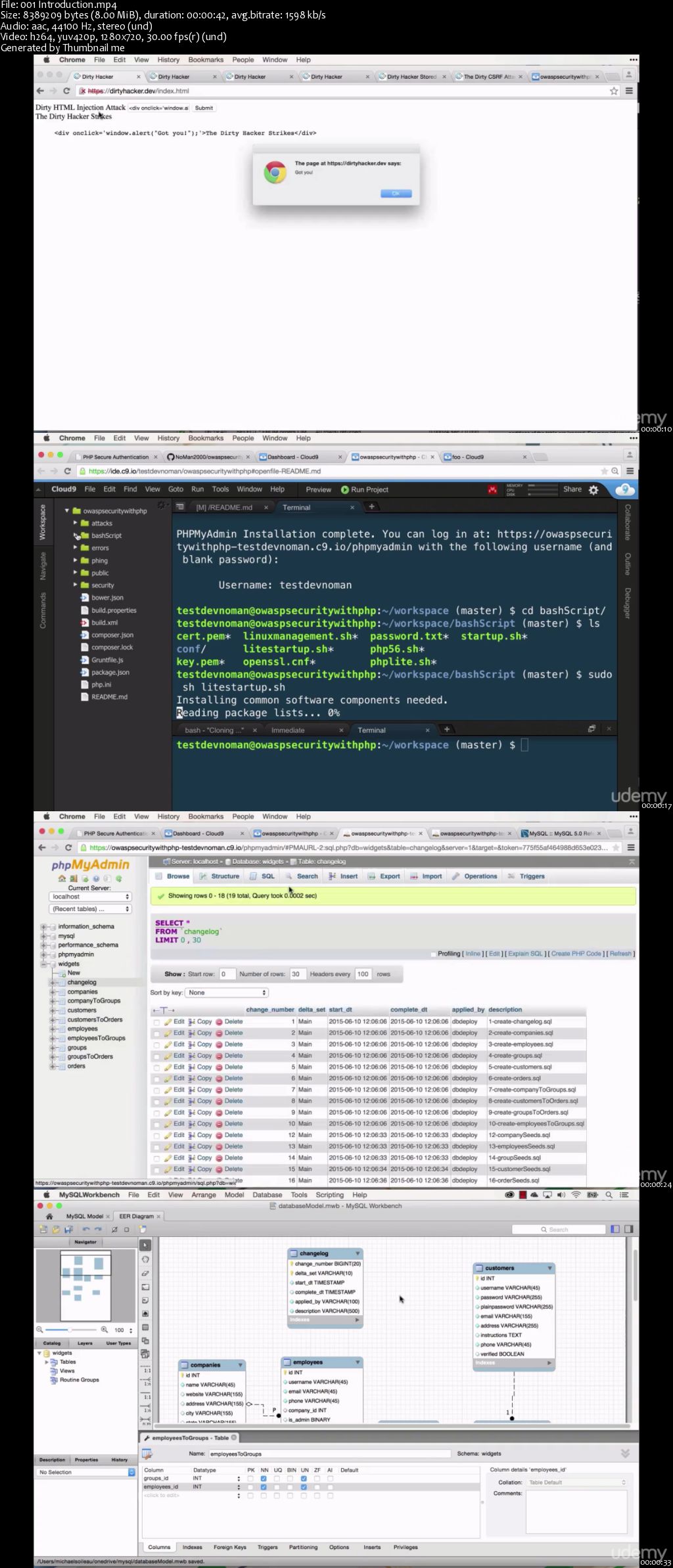Collapse the changelog table box in EER diagram

click(x=358, y=1253)
